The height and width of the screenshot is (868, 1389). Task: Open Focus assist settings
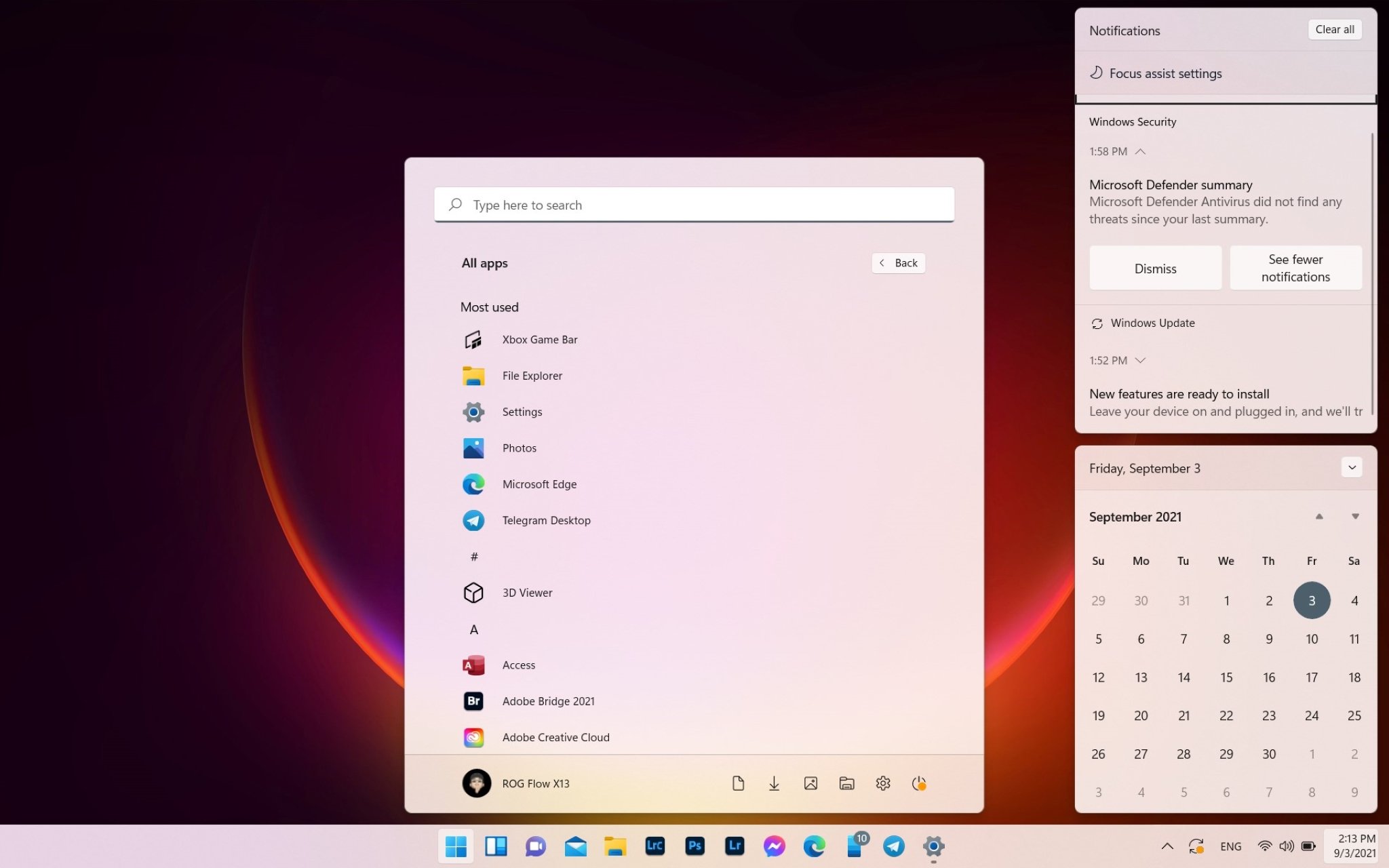[x=1165, y=73]
